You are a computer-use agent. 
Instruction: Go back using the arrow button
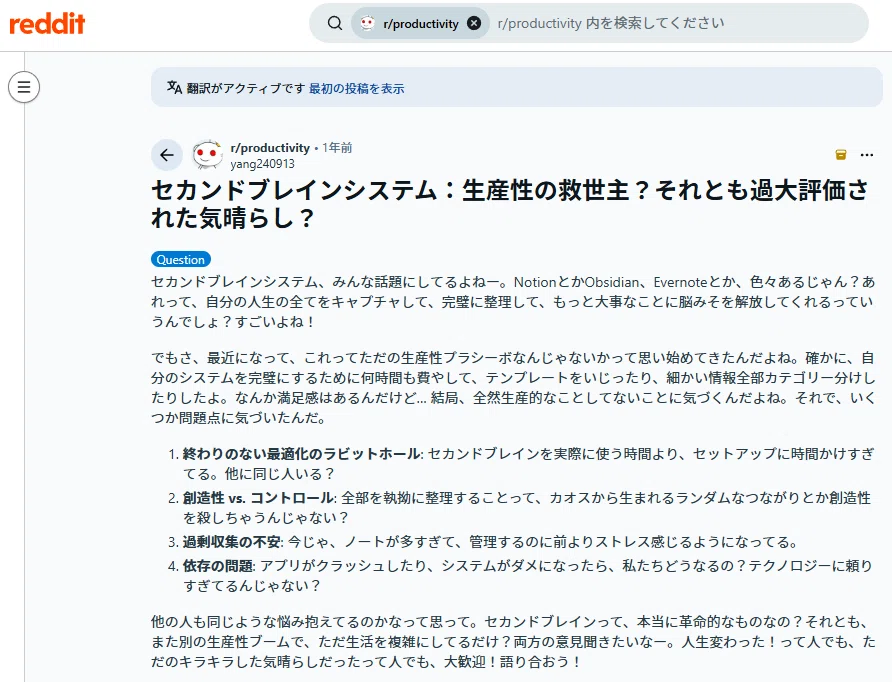click(167, 155)
